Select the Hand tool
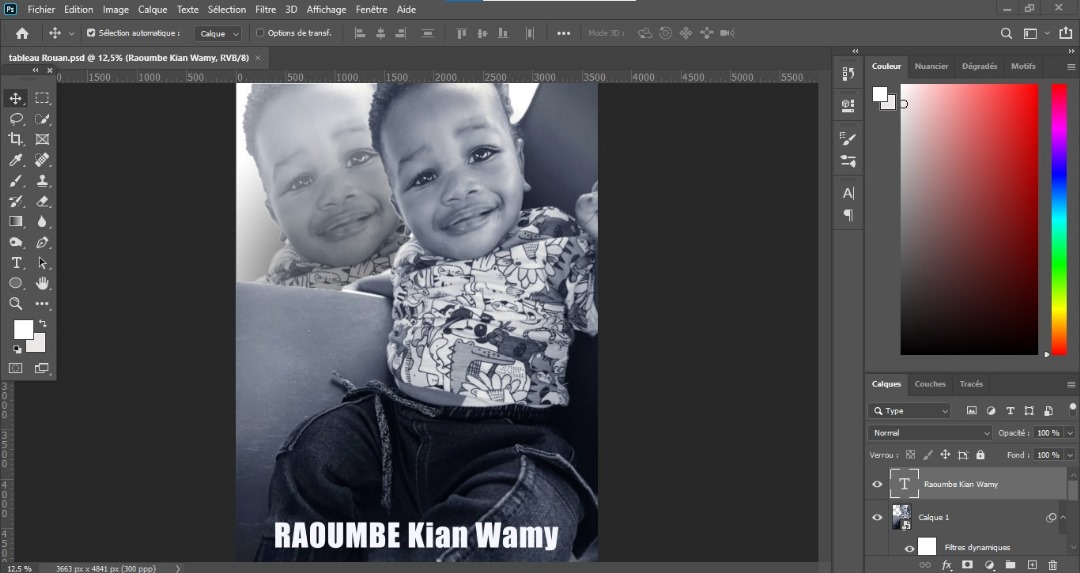This screenshot has width=1080, height=573. 42,284
